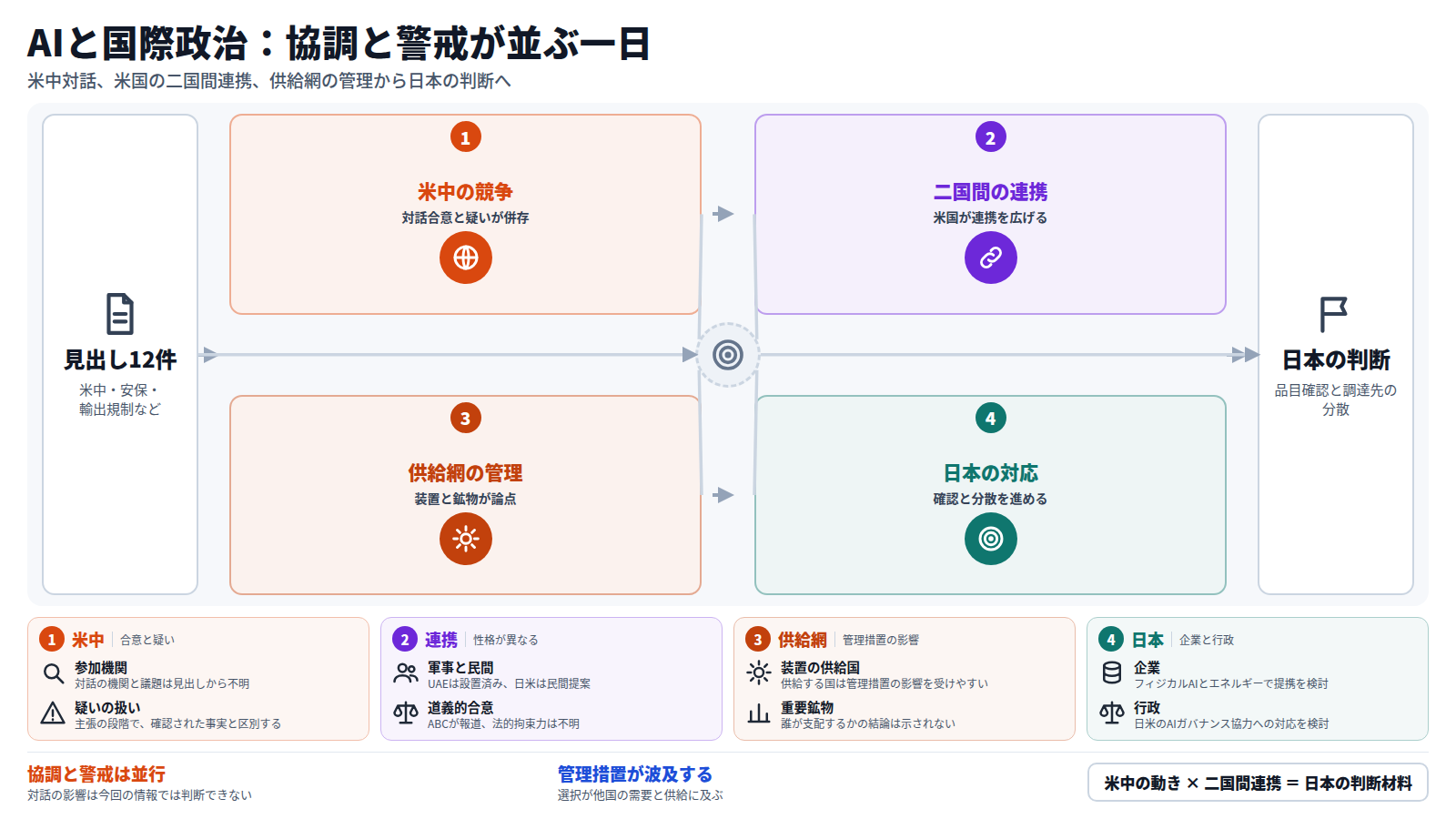Click the document icon above 見出し12件
The image size is (1456, 819).
click(x=120, y=314)
